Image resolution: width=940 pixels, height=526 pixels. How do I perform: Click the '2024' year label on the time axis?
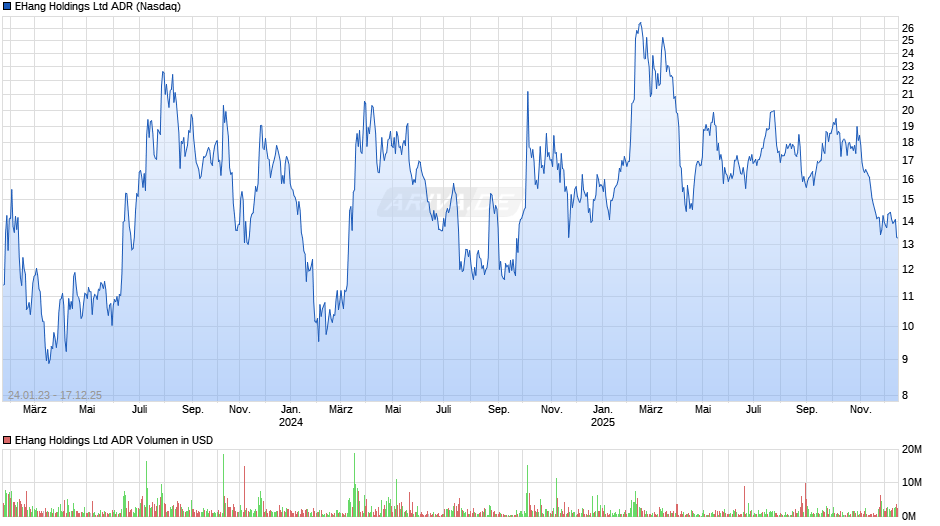point(291,422)
